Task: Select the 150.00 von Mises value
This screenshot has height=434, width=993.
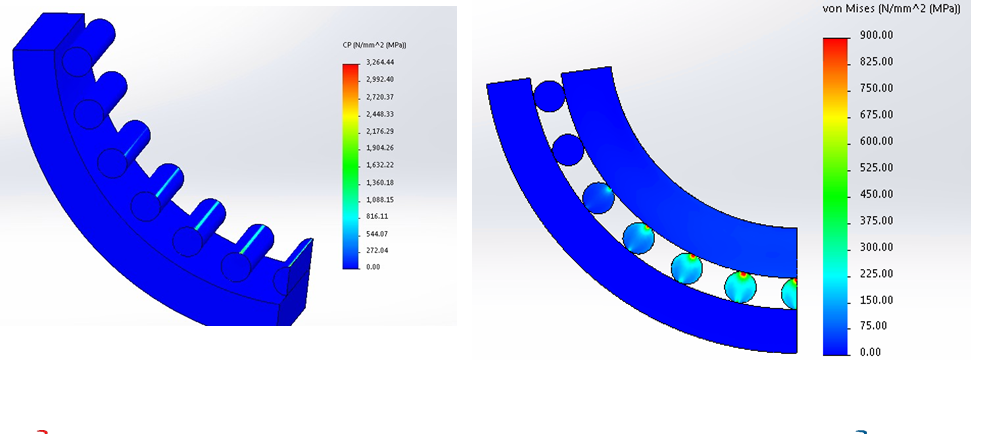Action: click(x=876, y=300)
